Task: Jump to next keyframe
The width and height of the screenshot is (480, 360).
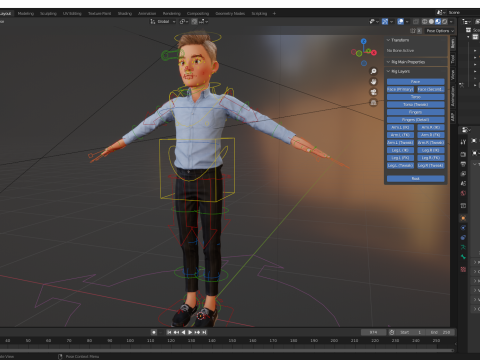Action: [197, 332]
